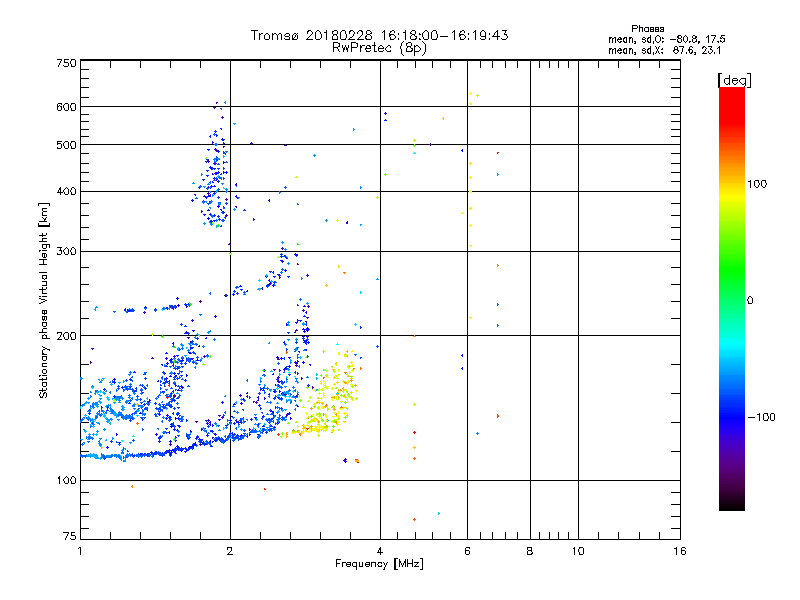Click the "RwPretec (8p)" subtitle
800x600 pixels.
coord(379,48)
